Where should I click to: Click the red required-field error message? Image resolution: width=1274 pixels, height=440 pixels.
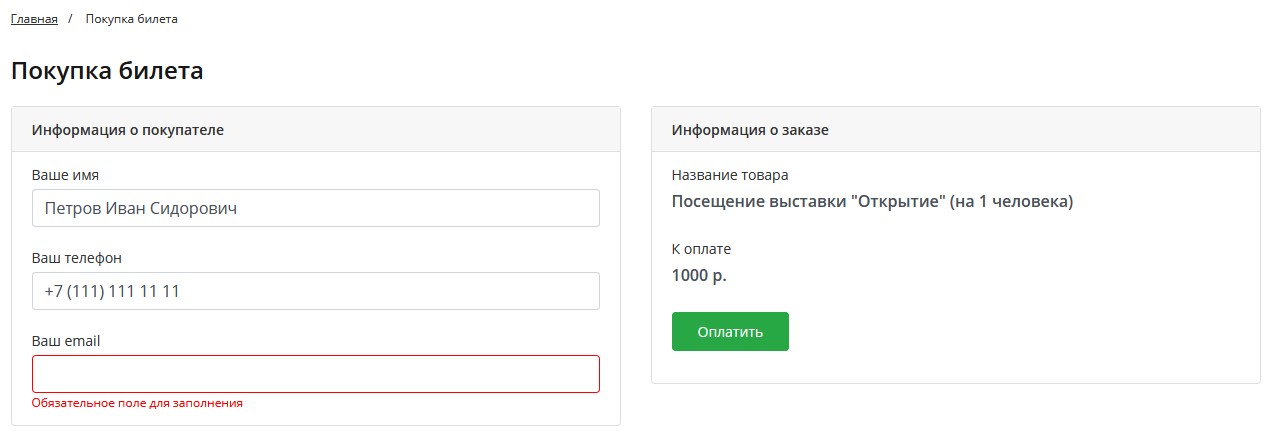click(x=137, y=404)
